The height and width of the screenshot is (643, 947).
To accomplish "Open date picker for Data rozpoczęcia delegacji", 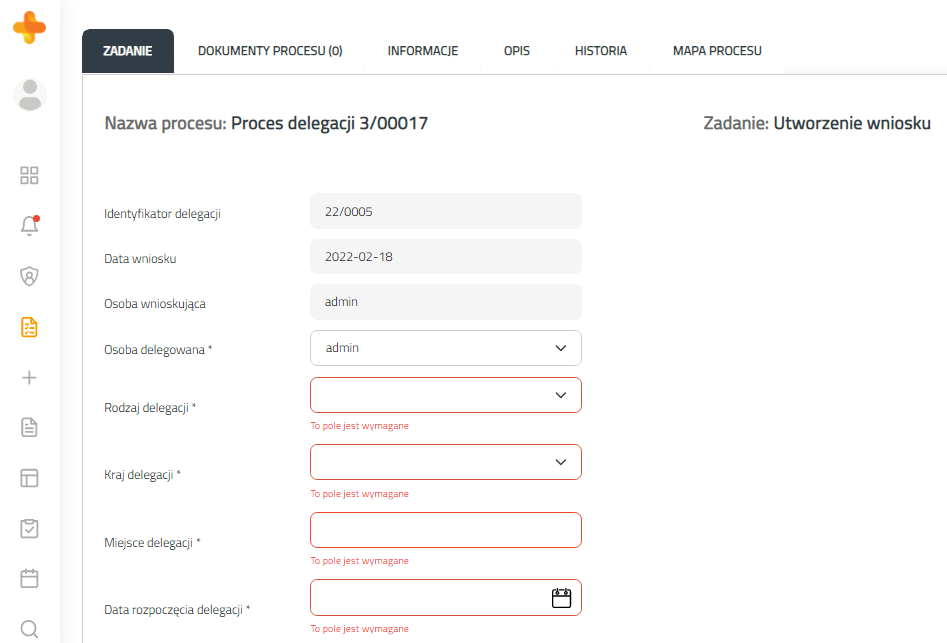I will click(561, 598).
